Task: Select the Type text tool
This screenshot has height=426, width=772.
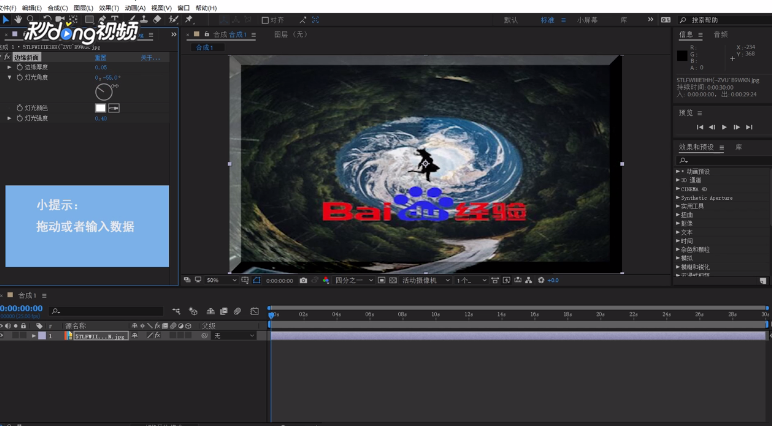Action: click(x=115, y=20)
